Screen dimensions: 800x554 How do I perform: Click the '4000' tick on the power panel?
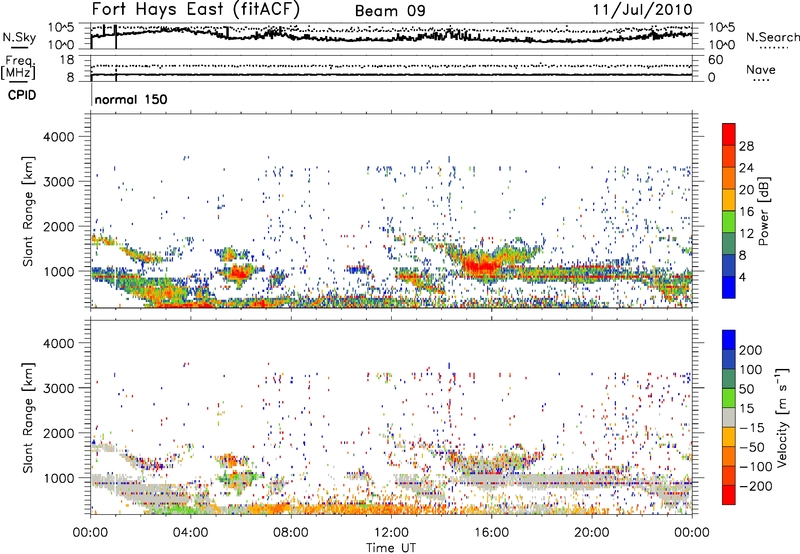click(58, 137)
